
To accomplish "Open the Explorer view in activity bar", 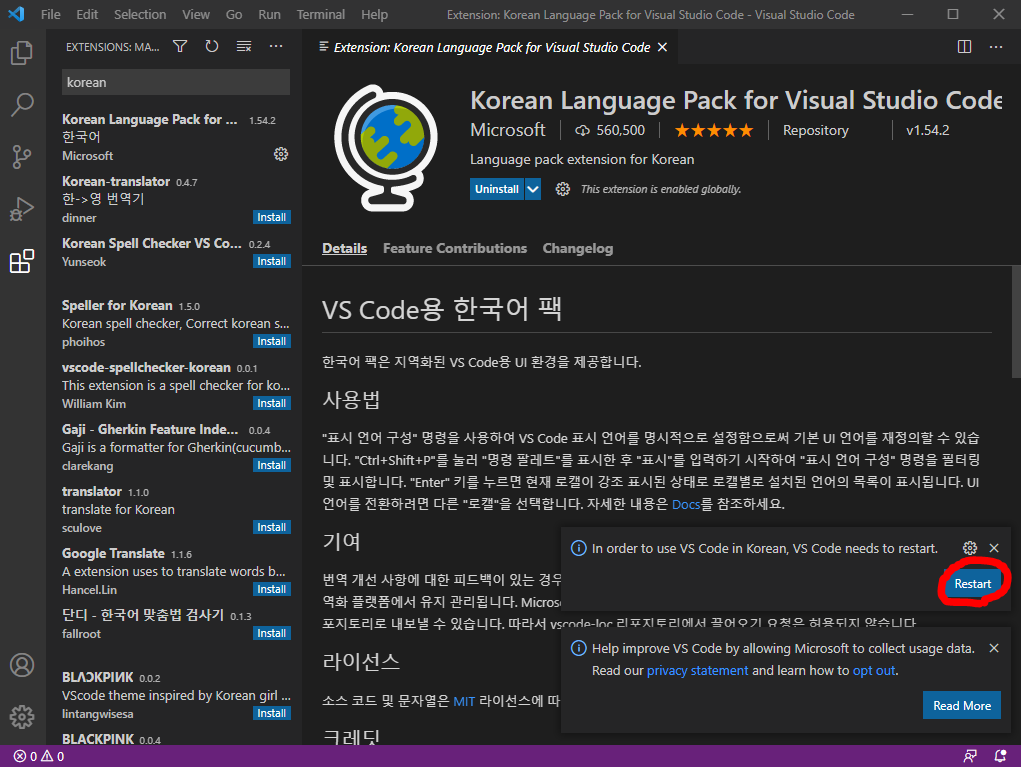I will pyautogui.click(x=22, y=53).
